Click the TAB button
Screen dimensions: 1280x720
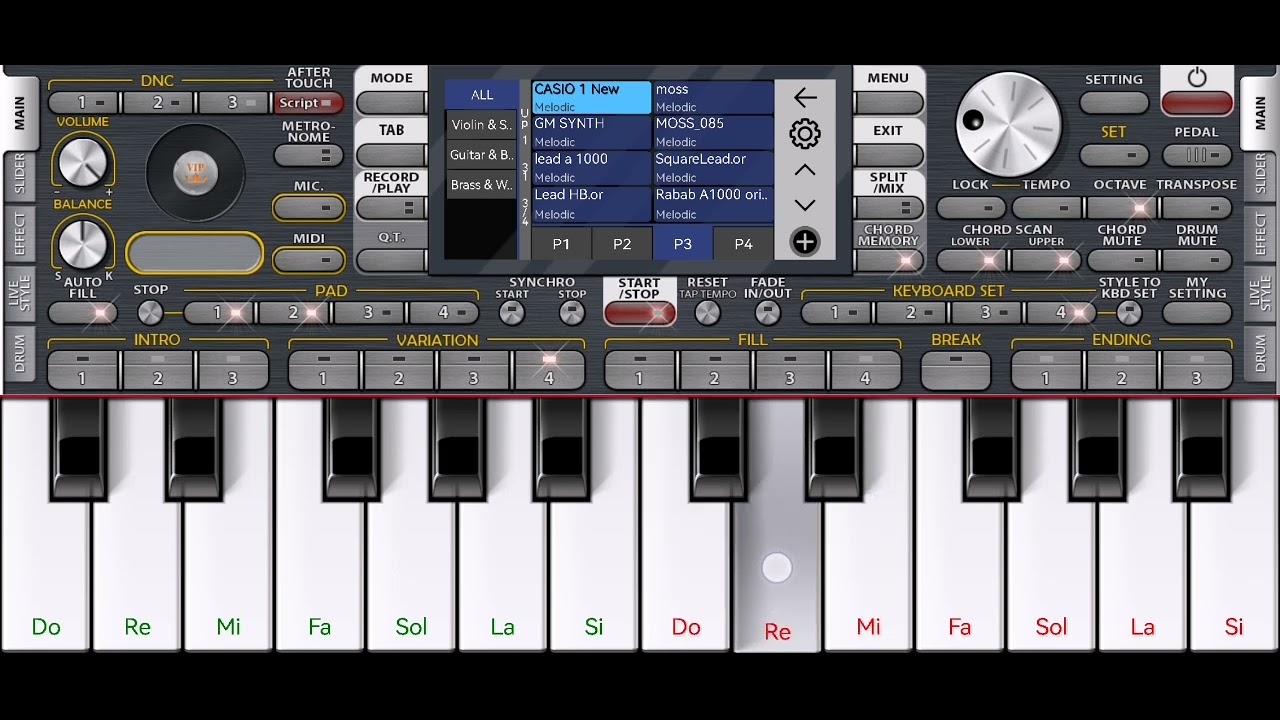pyautogui.click(x=391, y=155)
